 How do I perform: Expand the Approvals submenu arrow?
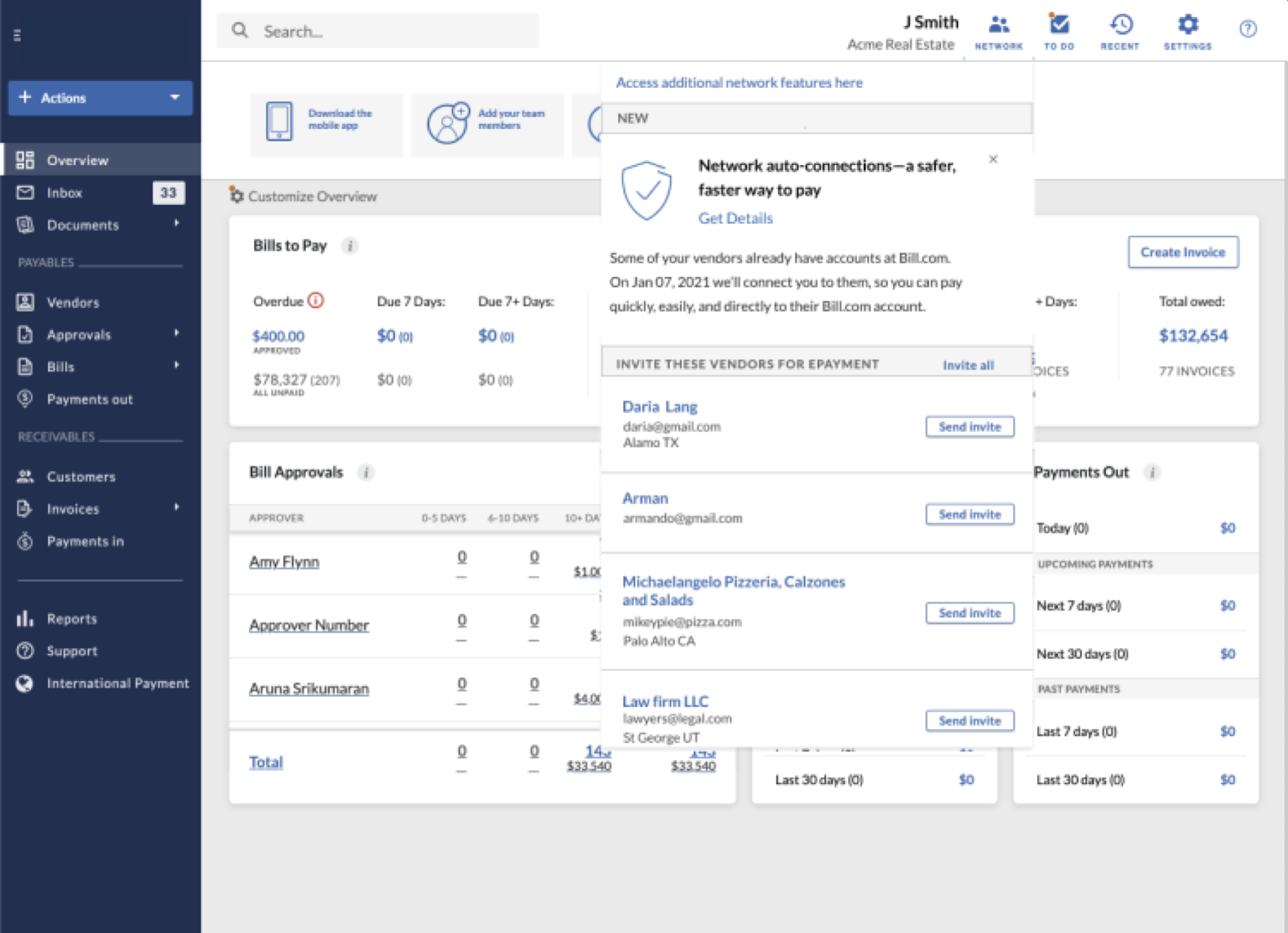click(177, 333)
